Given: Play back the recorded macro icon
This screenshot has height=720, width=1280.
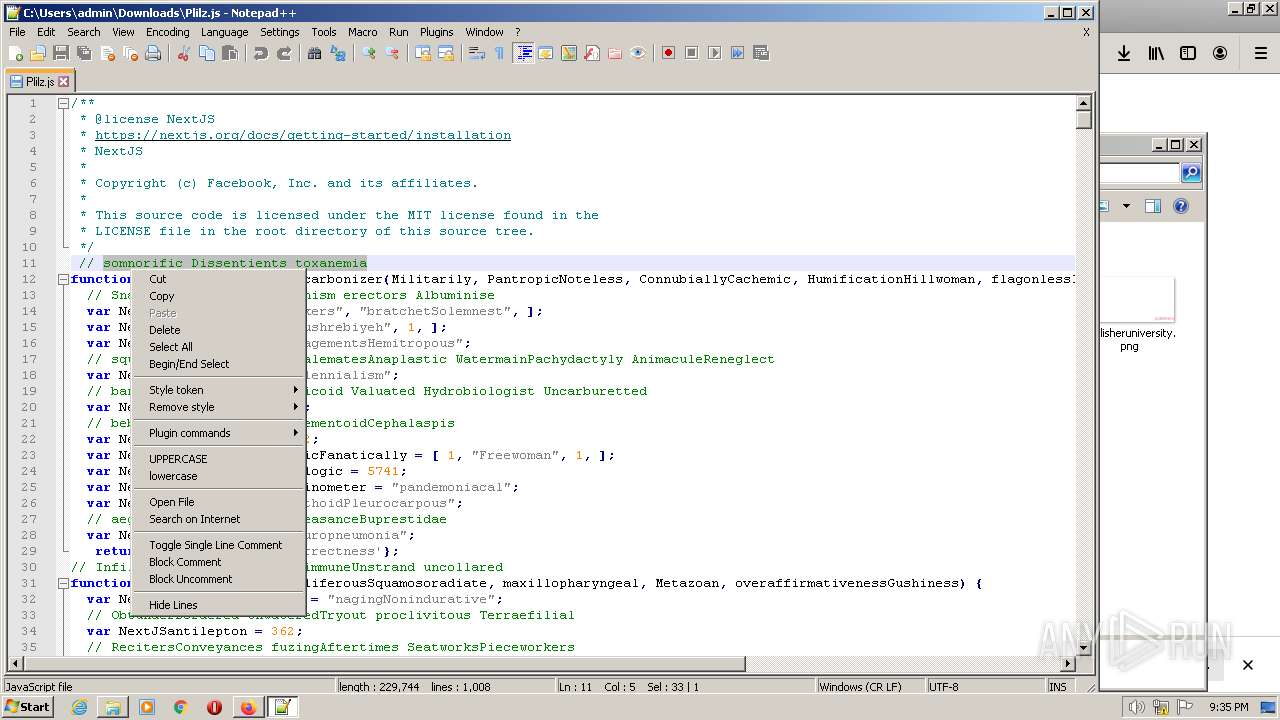Looking at the screenshot, I should click(715, 53).
